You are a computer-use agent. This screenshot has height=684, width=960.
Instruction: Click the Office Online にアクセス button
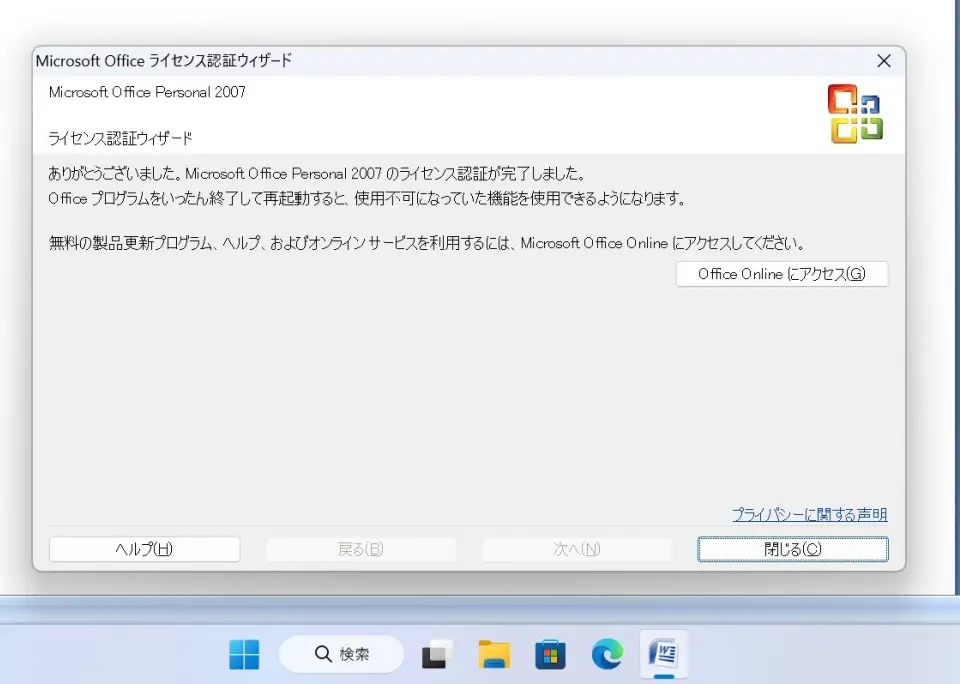tap(782, 274)
